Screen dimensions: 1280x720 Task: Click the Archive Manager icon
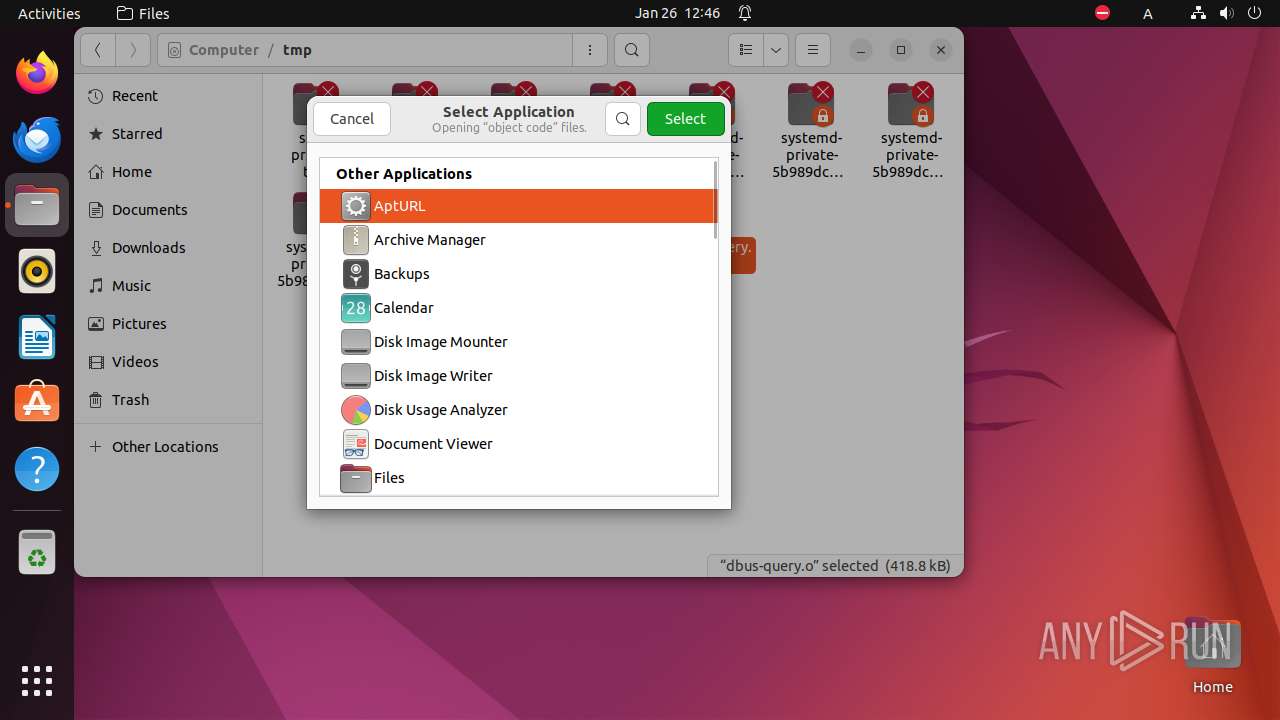point(356,240)
